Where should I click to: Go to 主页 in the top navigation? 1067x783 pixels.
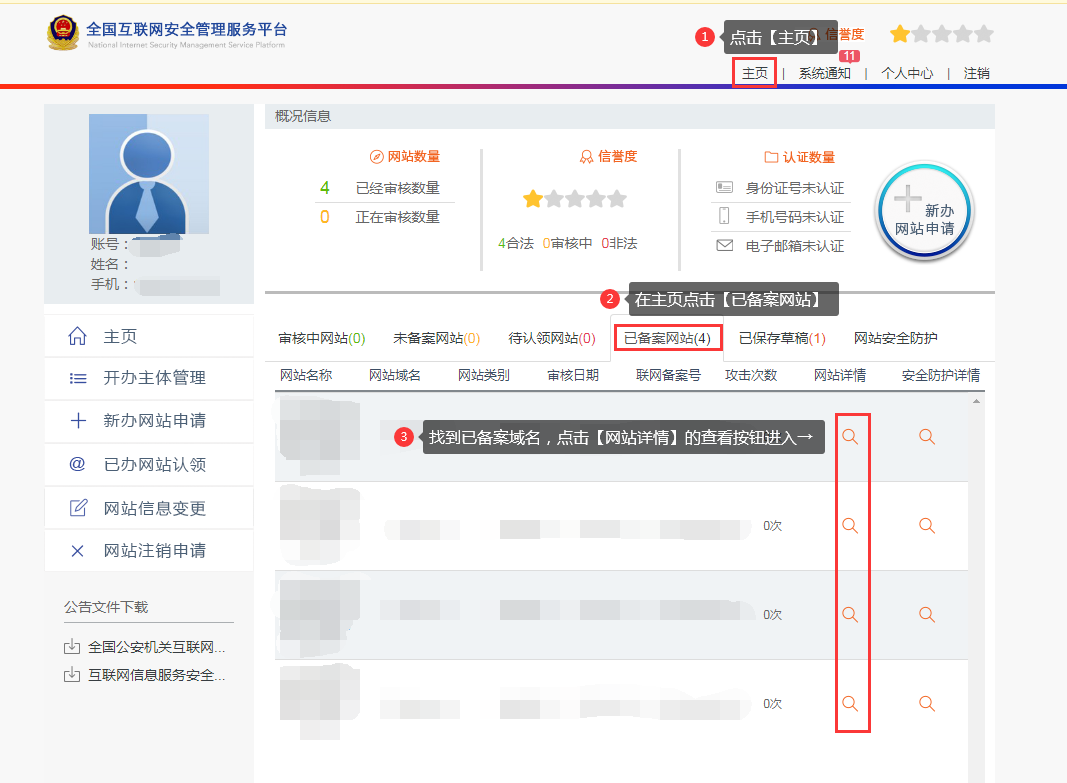click(754, 73)
